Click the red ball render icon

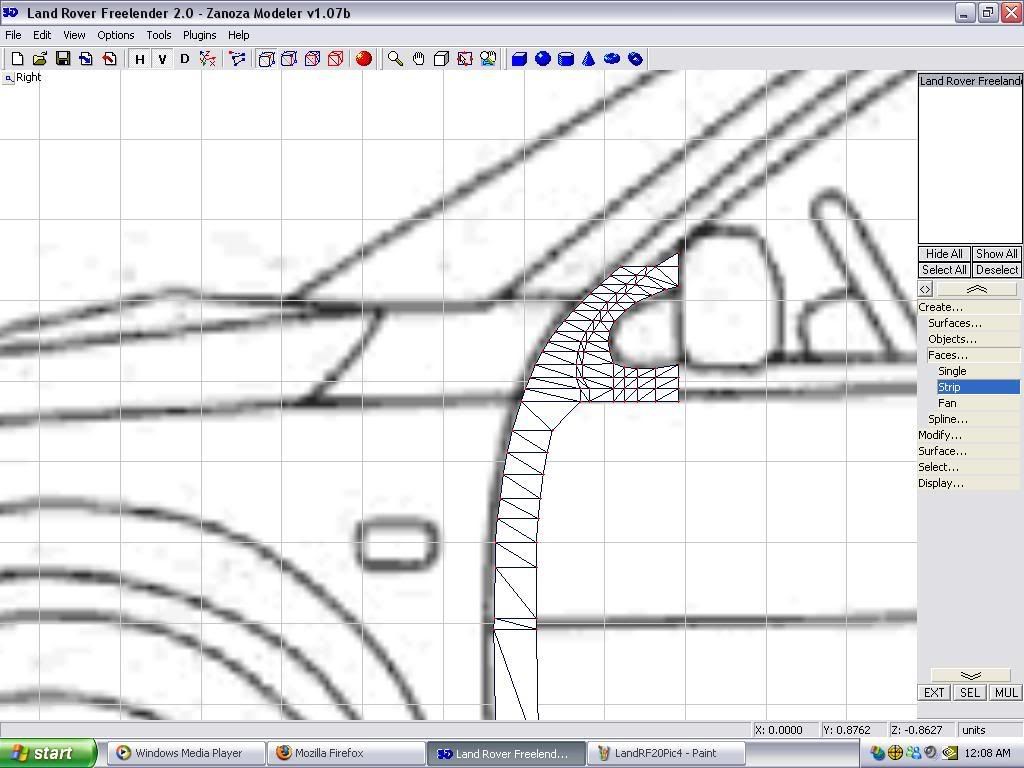pos(364,59)
